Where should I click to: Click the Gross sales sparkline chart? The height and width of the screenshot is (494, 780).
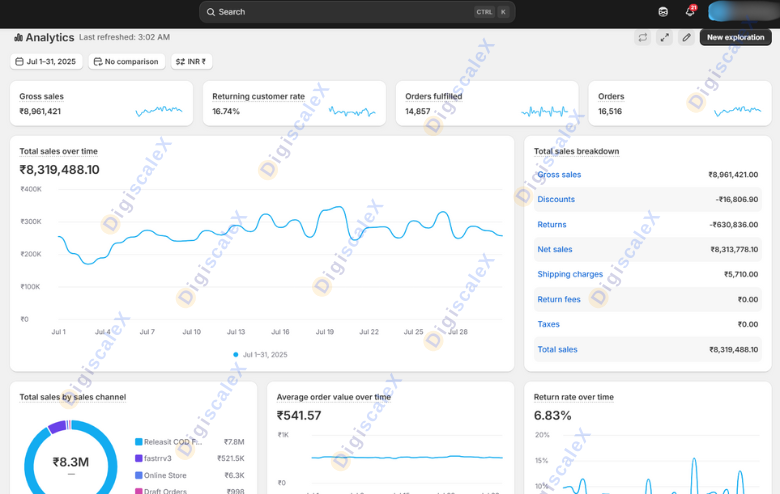[158, 111]
